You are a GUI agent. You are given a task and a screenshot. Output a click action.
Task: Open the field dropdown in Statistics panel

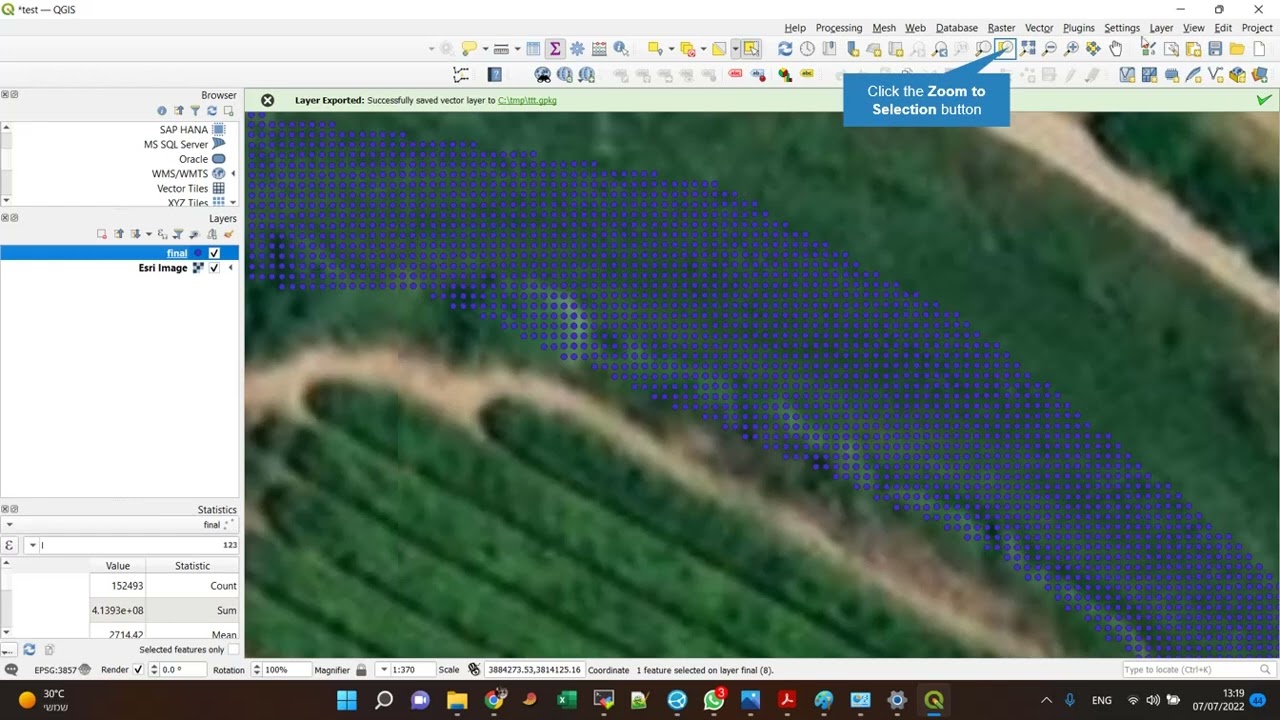[x=33, y=545]
